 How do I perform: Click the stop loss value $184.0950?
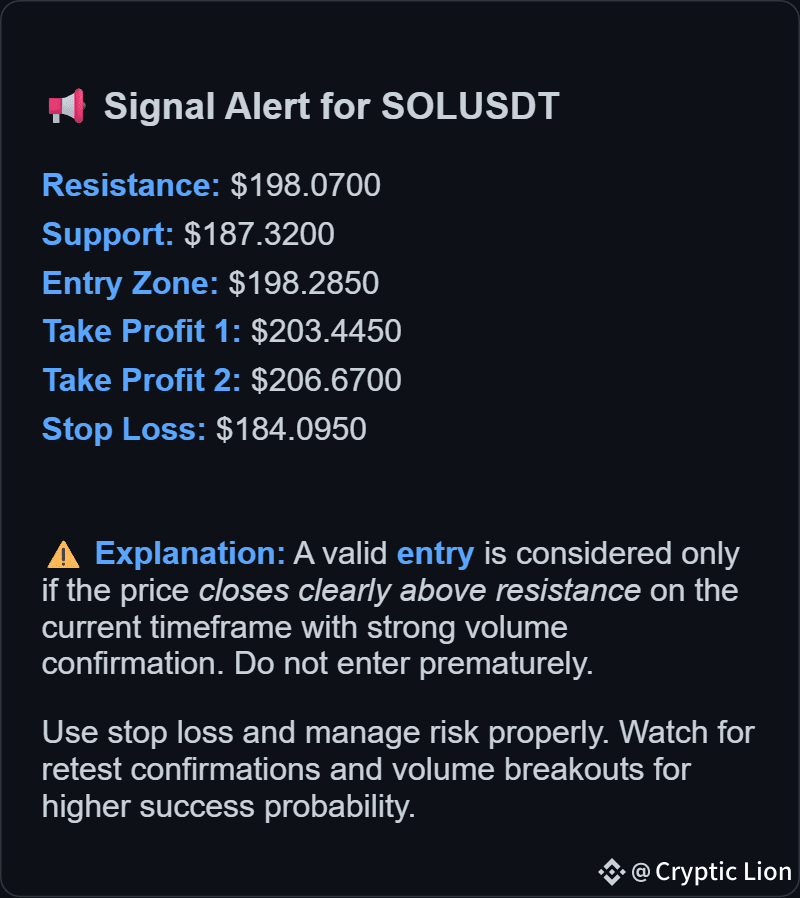291,429
